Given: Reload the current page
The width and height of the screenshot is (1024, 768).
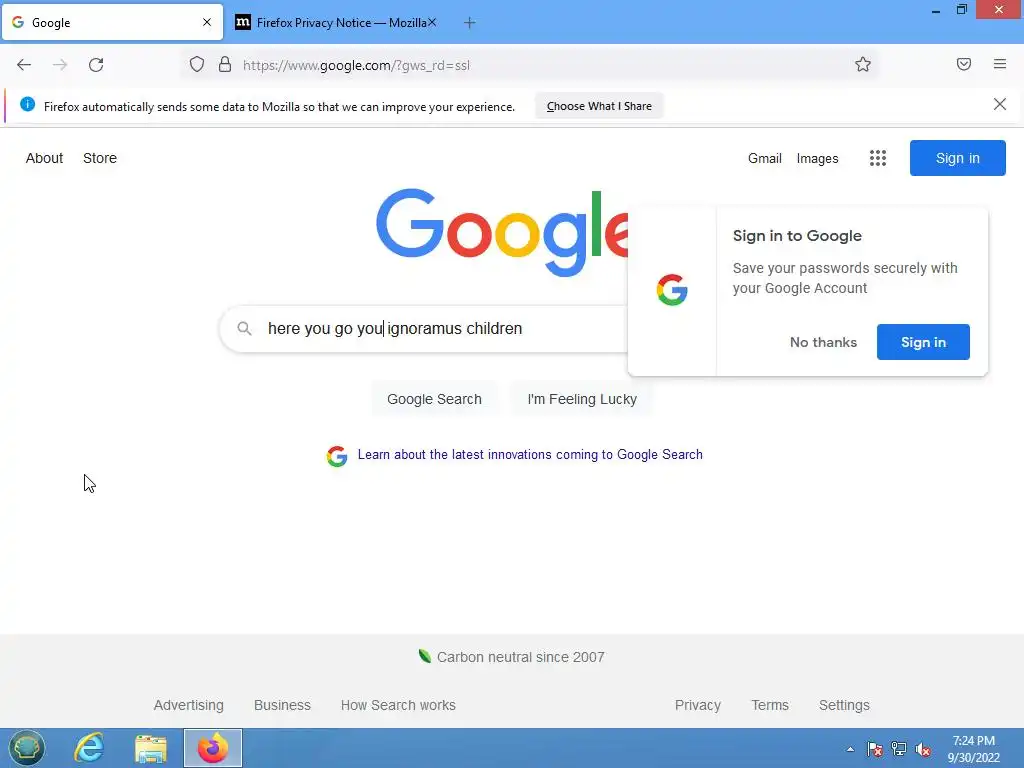Looking at the screenshot, I should [x=96, y=65].
